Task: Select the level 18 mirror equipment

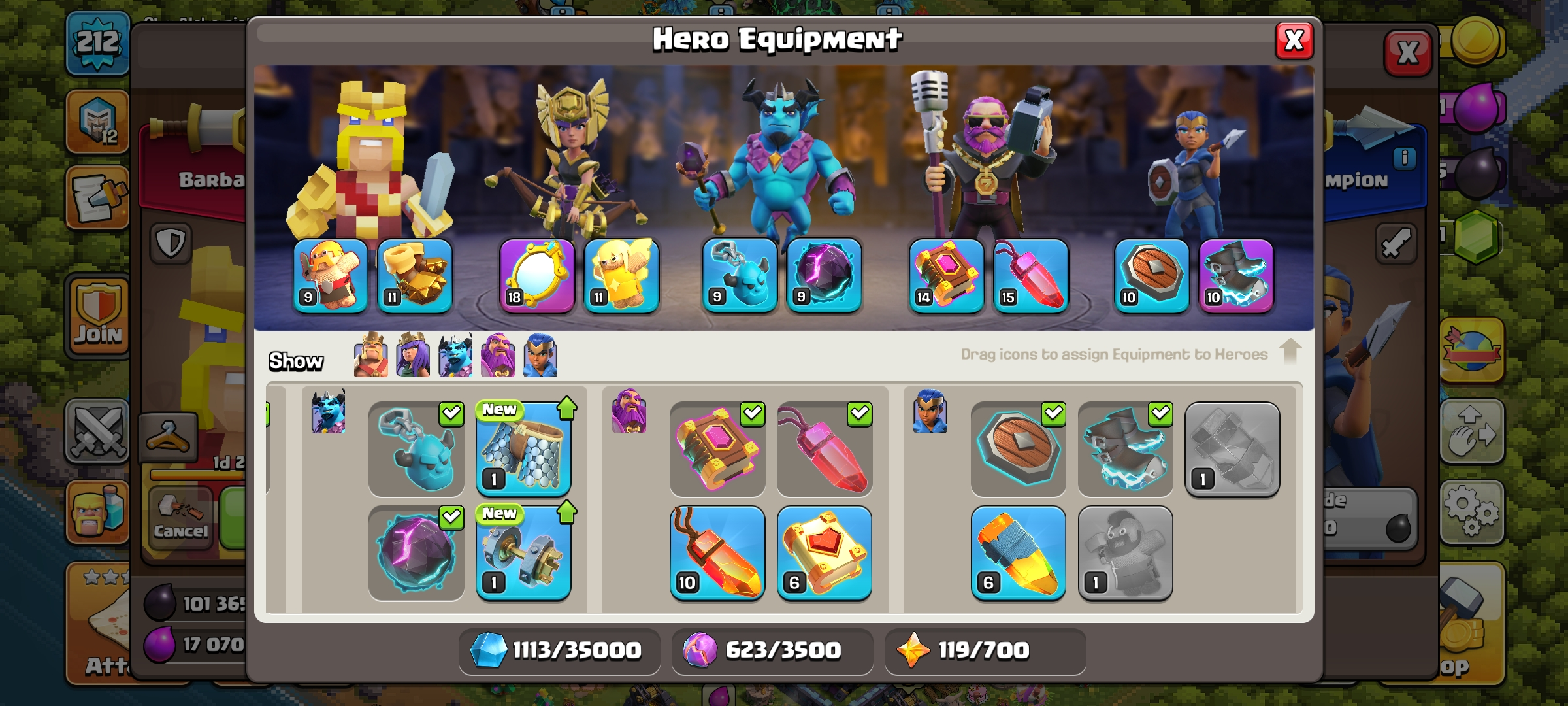Action: [x=537, y=276]
